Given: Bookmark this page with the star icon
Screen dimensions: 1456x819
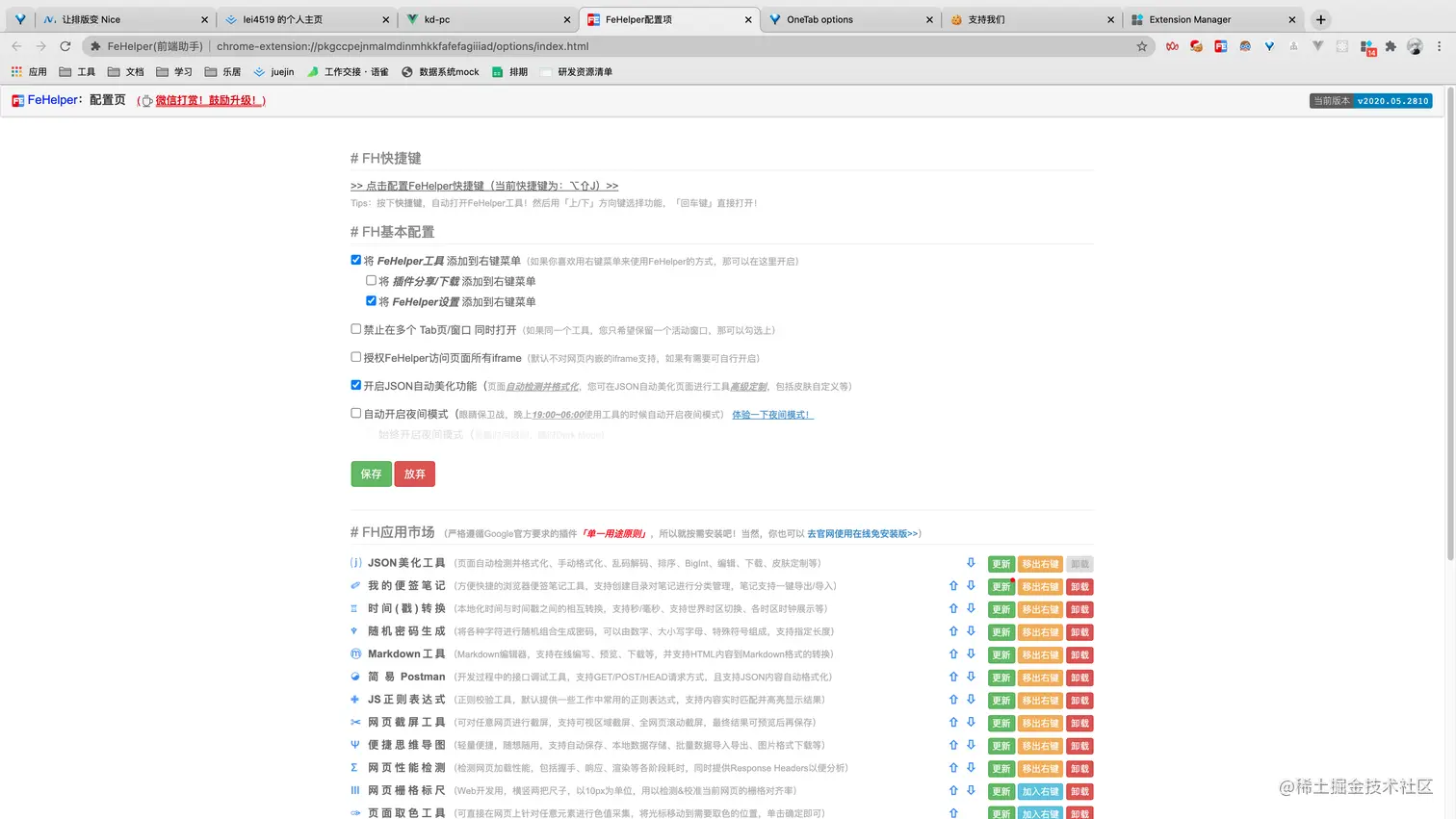Looking at the screenshot, I should pyautogui.click(x=1142, y=46).
